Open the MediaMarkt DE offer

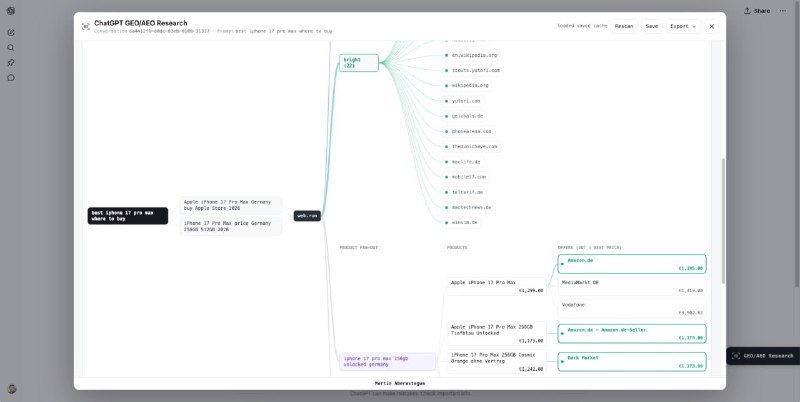(x=632, y=286)
